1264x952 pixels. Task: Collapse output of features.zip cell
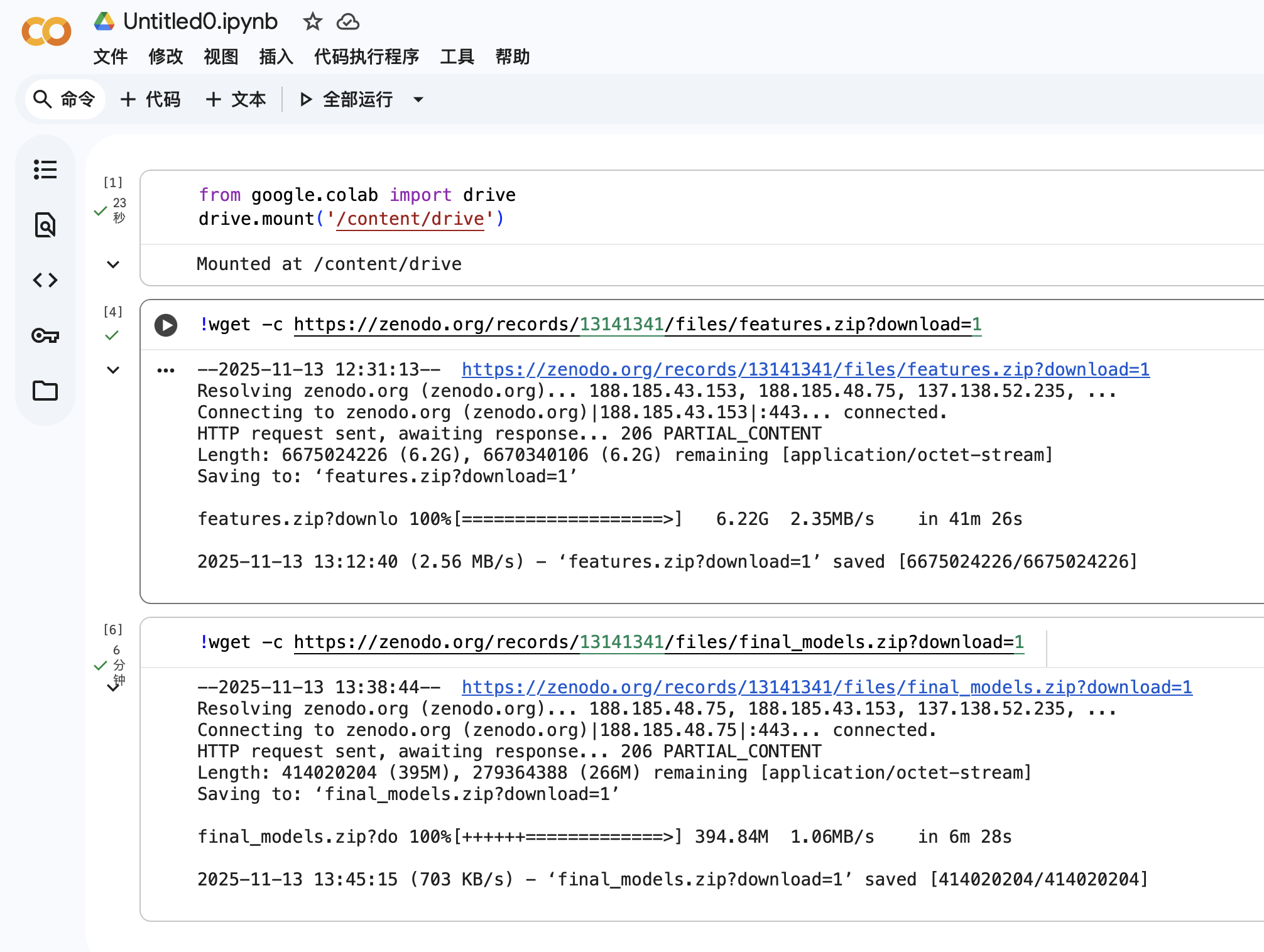click(x=113, y=370)
